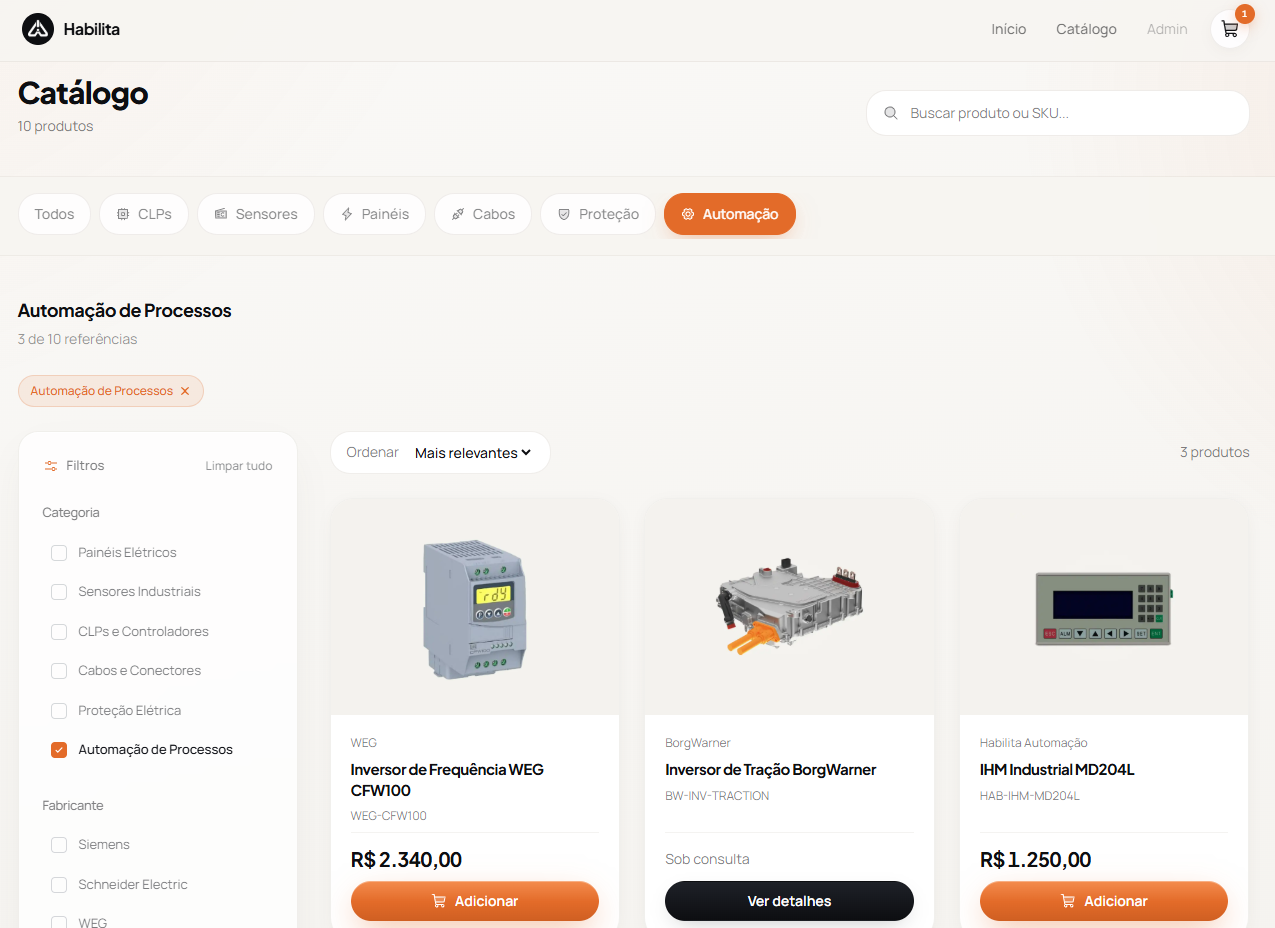The height and width of the screenshot is (928, 1275).
Task: Select the Sensores category chip
Action: coord(256,214)
